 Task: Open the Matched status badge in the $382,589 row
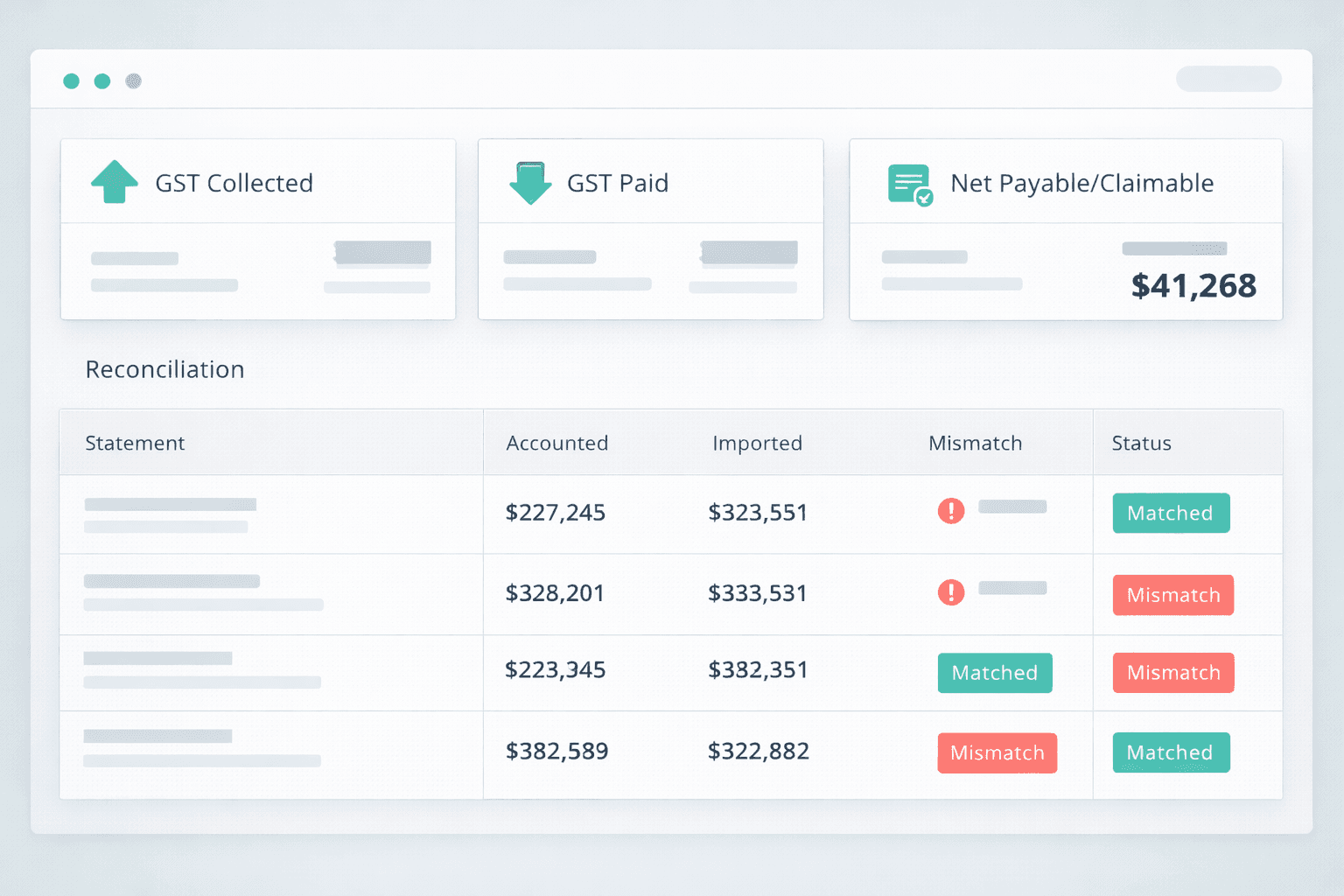click(x=1171, y=752)
